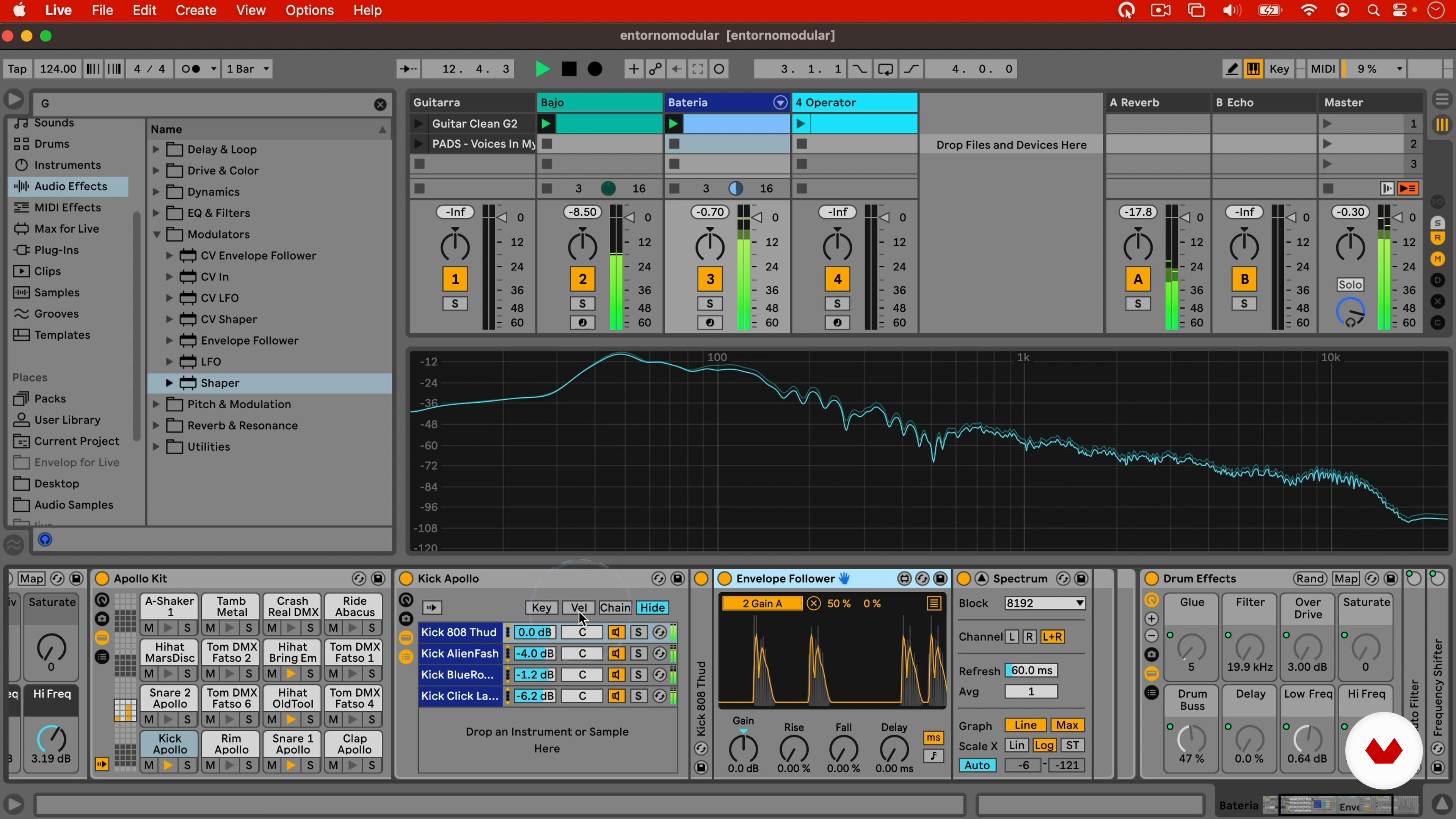Expand the Delay & Loop folder
Image resolution: width=1456 pixels, height=819 pixels.
point(157,149)
